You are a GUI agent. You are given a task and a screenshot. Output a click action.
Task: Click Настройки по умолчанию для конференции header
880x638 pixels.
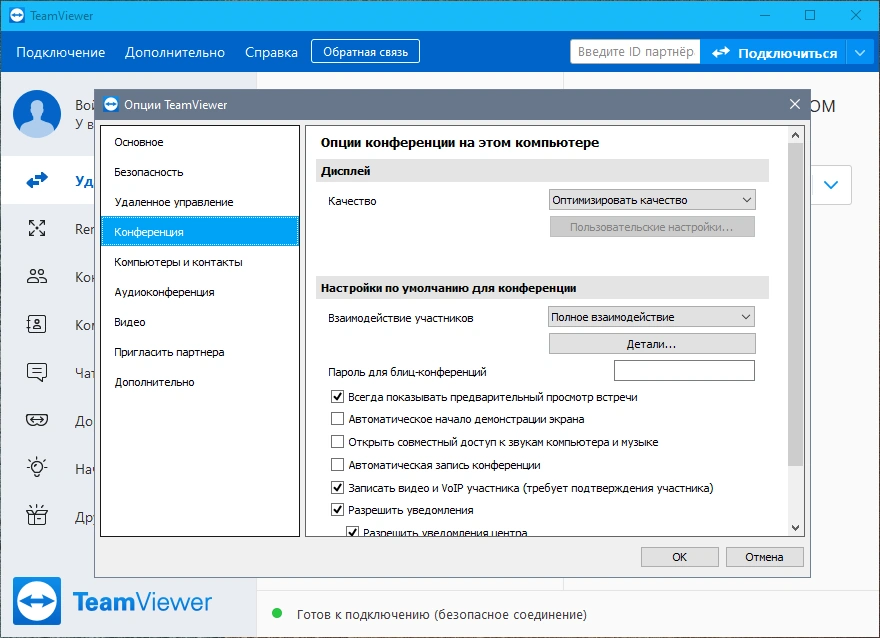click(x=542, y=288)
